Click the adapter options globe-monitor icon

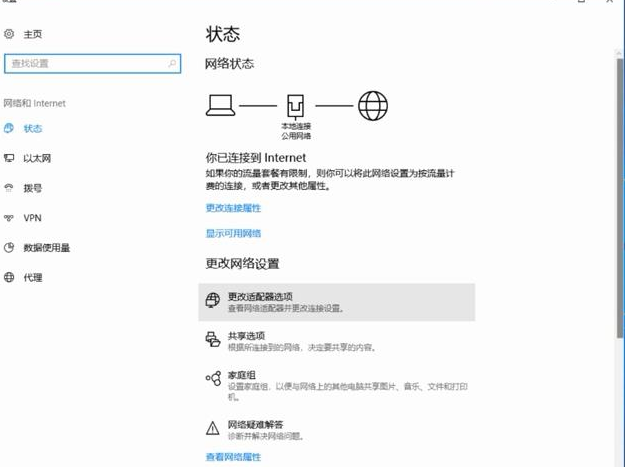[212, 300]
